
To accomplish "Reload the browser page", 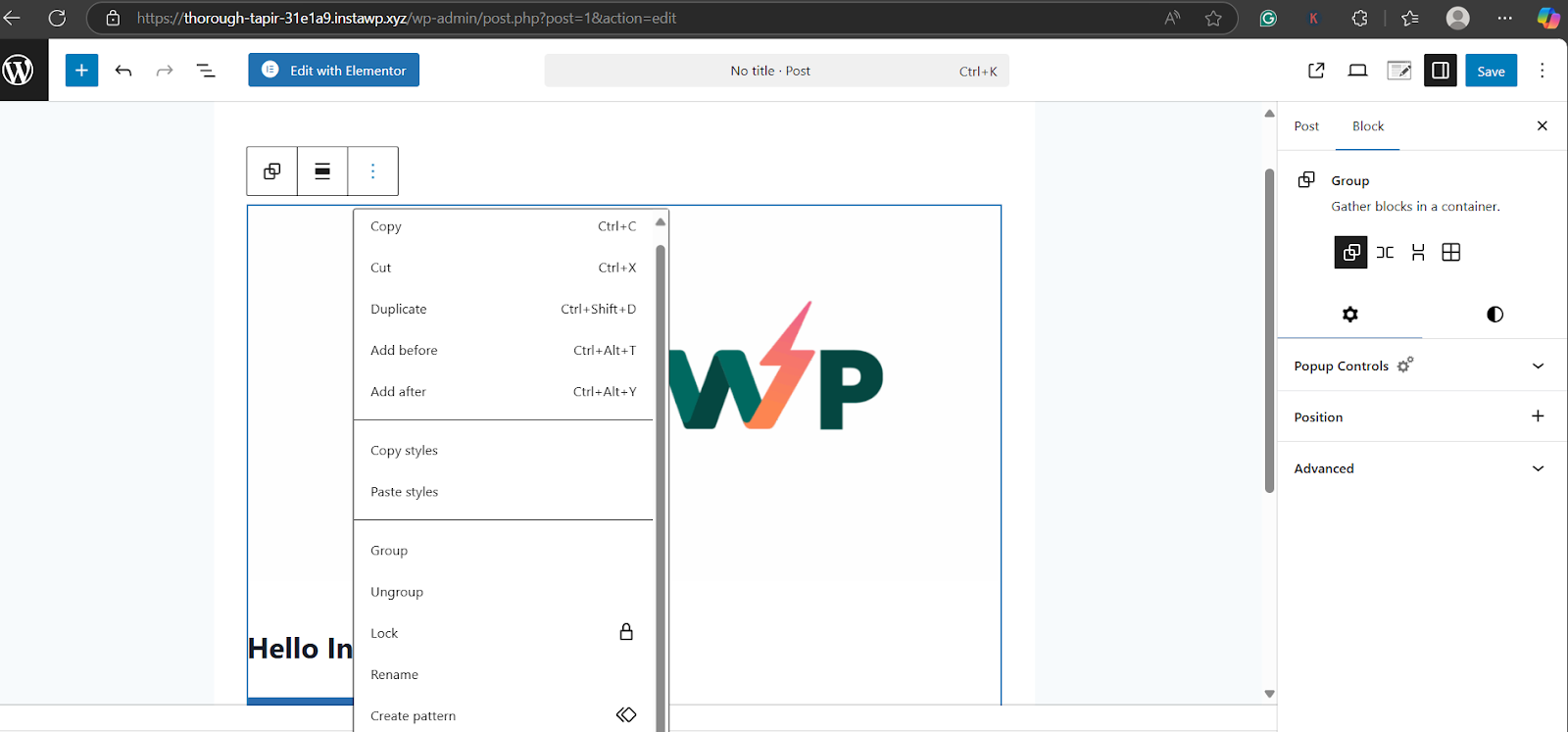I will point(57,18).
